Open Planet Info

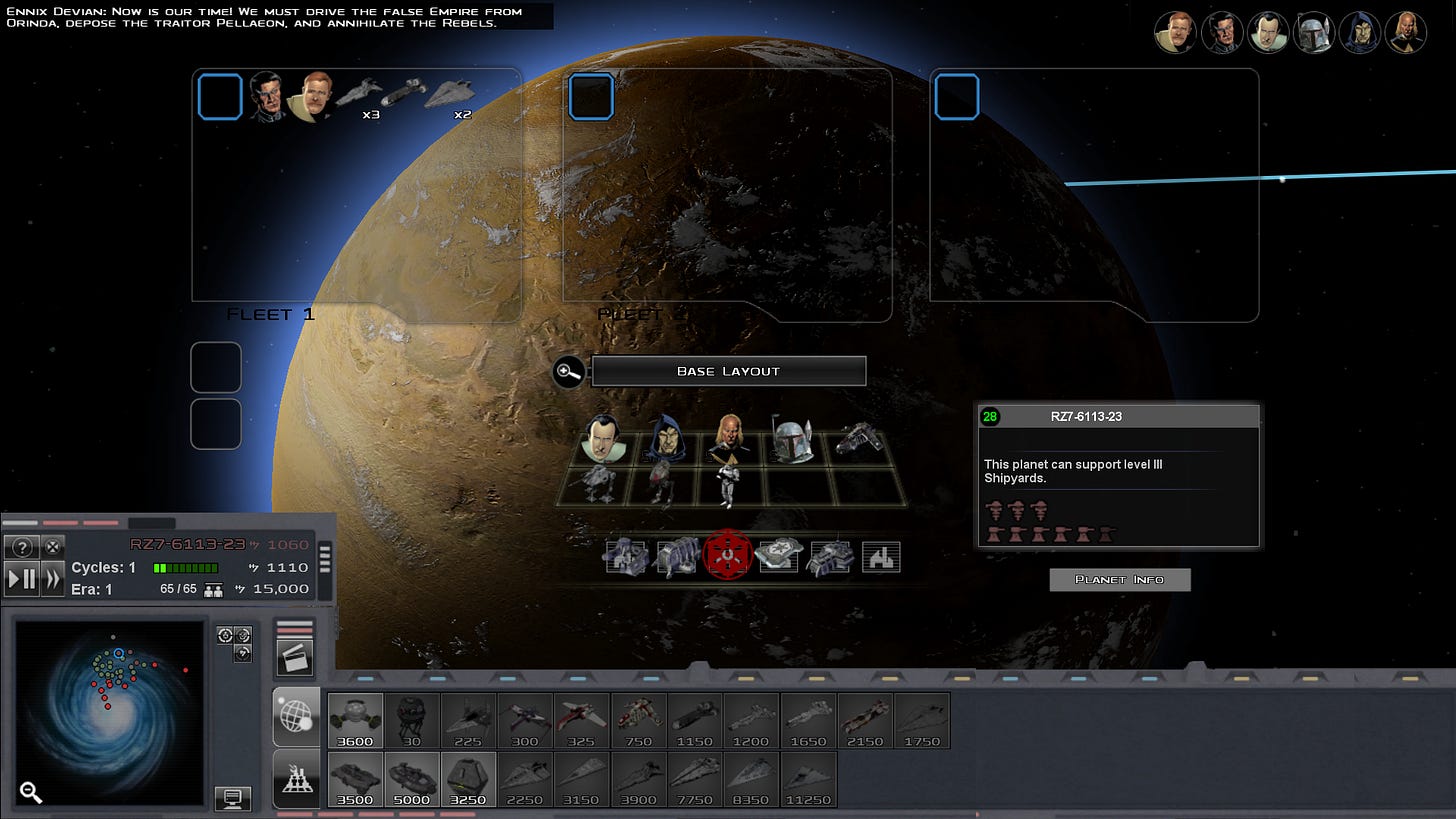pyautogui.click(x=1120, y=580)
